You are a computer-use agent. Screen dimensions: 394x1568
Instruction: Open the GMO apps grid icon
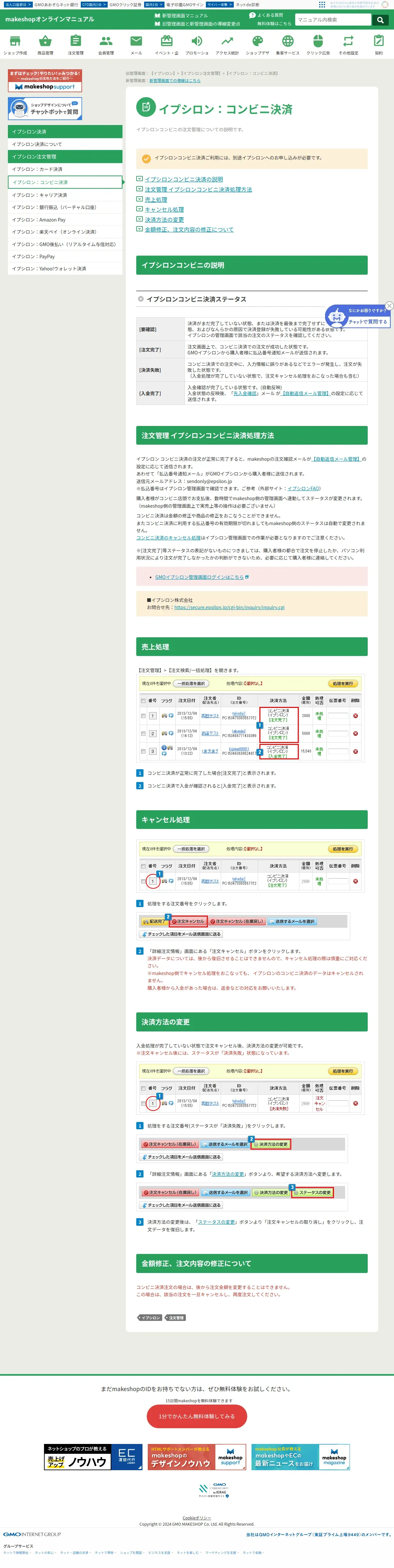[322, 4]
